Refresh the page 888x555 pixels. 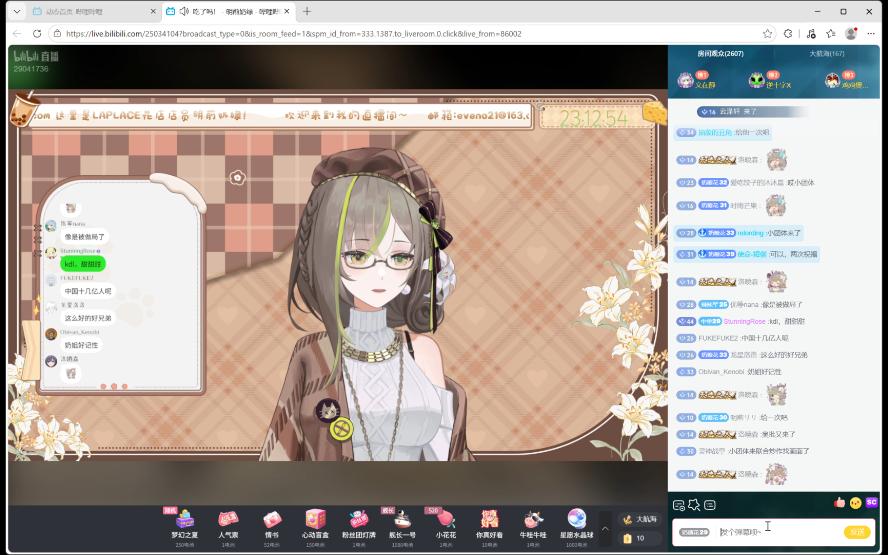coord(37,34)
